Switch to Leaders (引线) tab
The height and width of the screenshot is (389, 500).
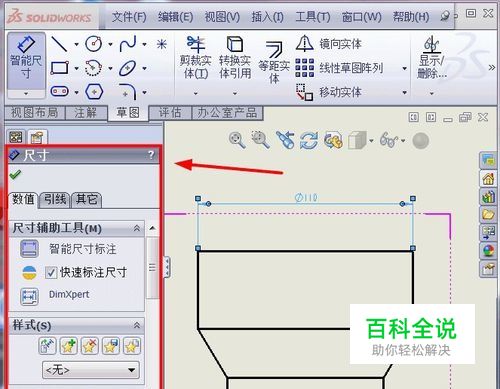(x=55, y=200)
